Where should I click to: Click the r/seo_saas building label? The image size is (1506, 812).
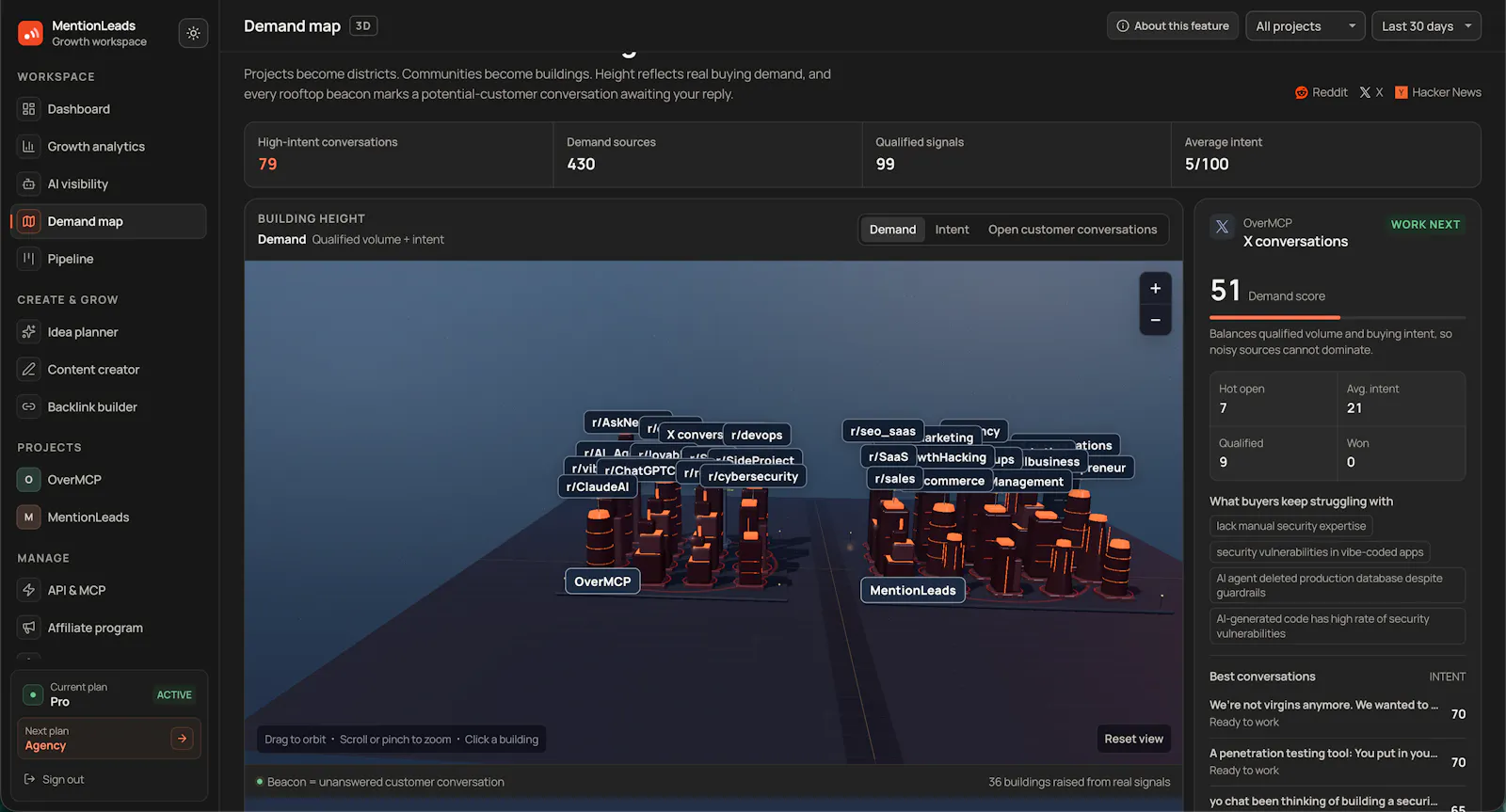click(x=883, y=431)
